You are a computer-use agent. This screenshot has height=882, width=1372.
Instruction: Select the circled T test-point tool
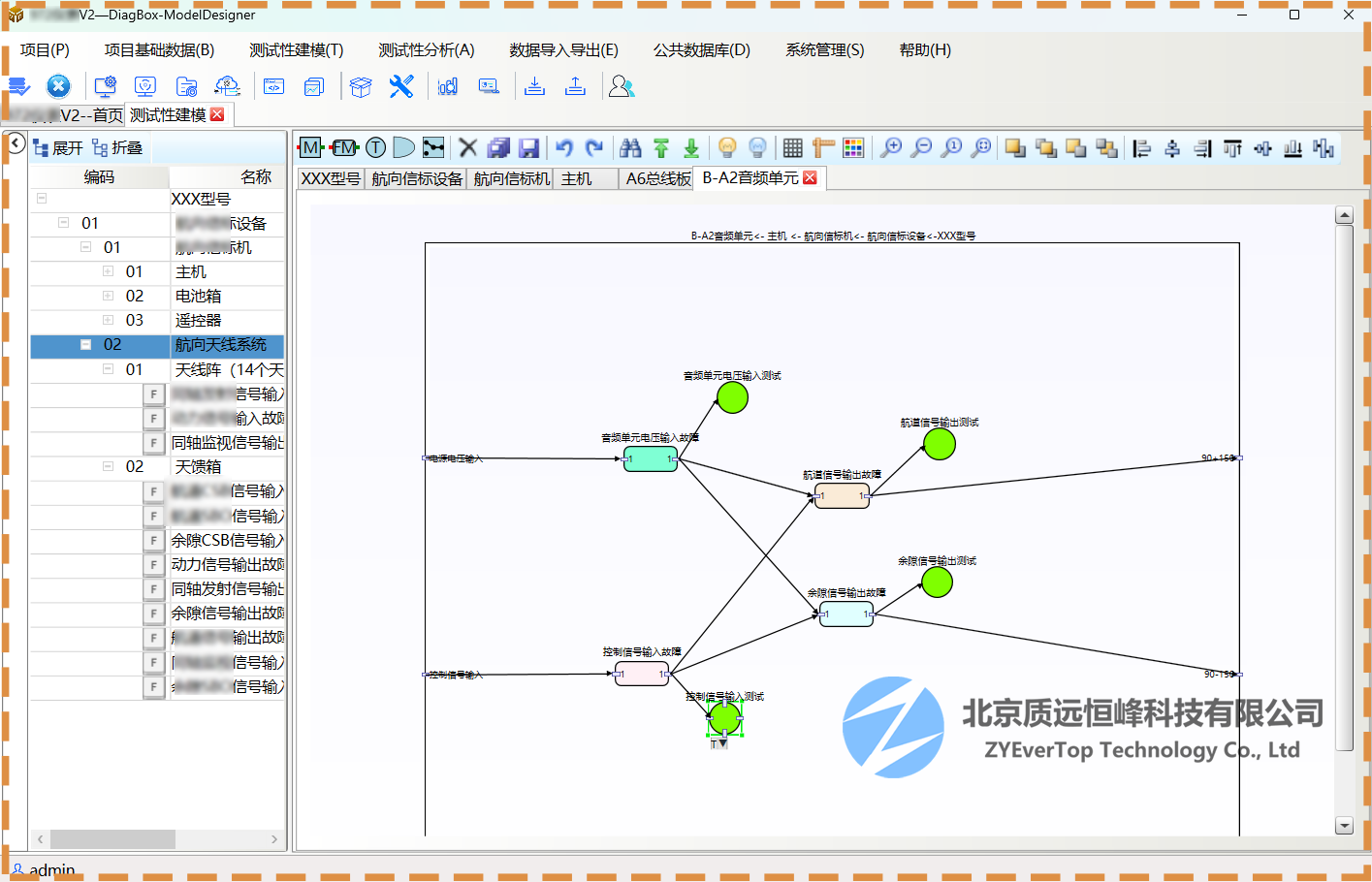pyautogui.click(x=375, y=147)
